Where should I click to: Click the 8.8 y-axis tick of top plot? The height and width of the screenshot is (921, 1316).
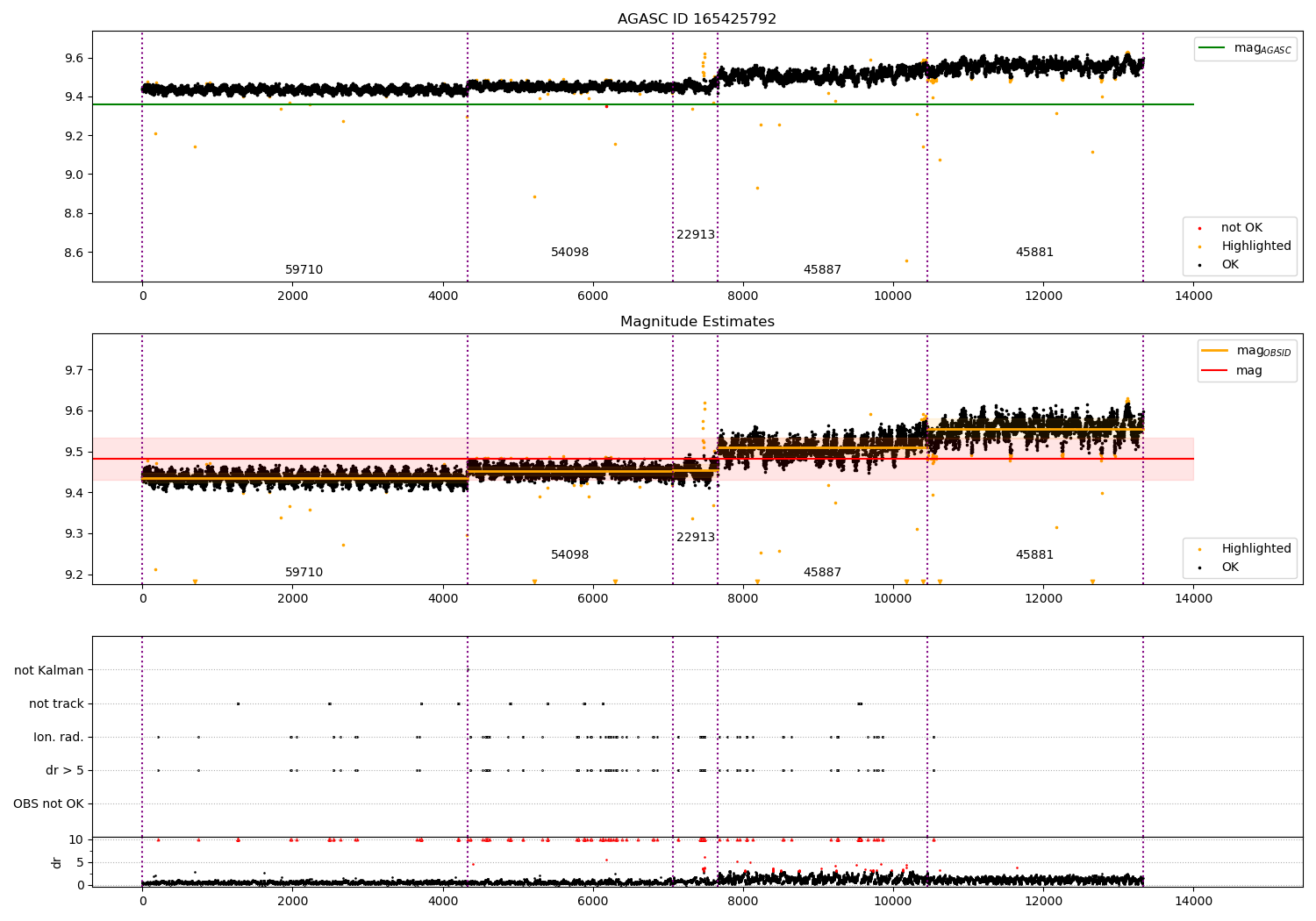(74, 213)
